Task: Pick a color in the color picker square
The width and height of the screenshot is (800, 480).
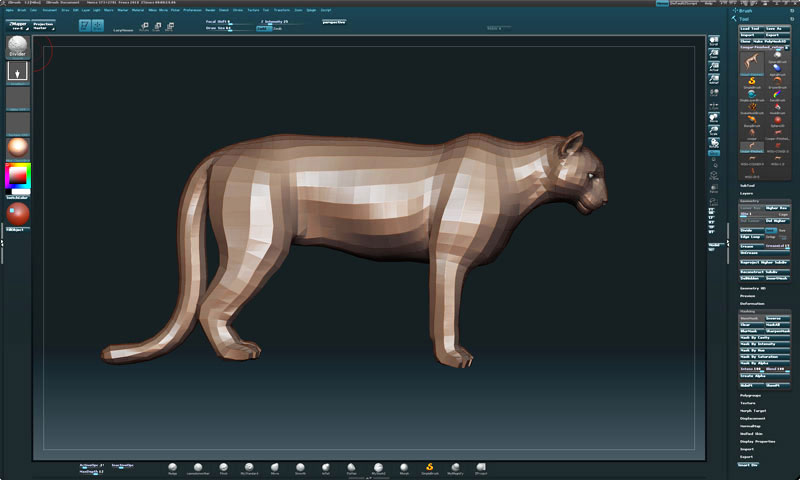Action: (17, 176)
